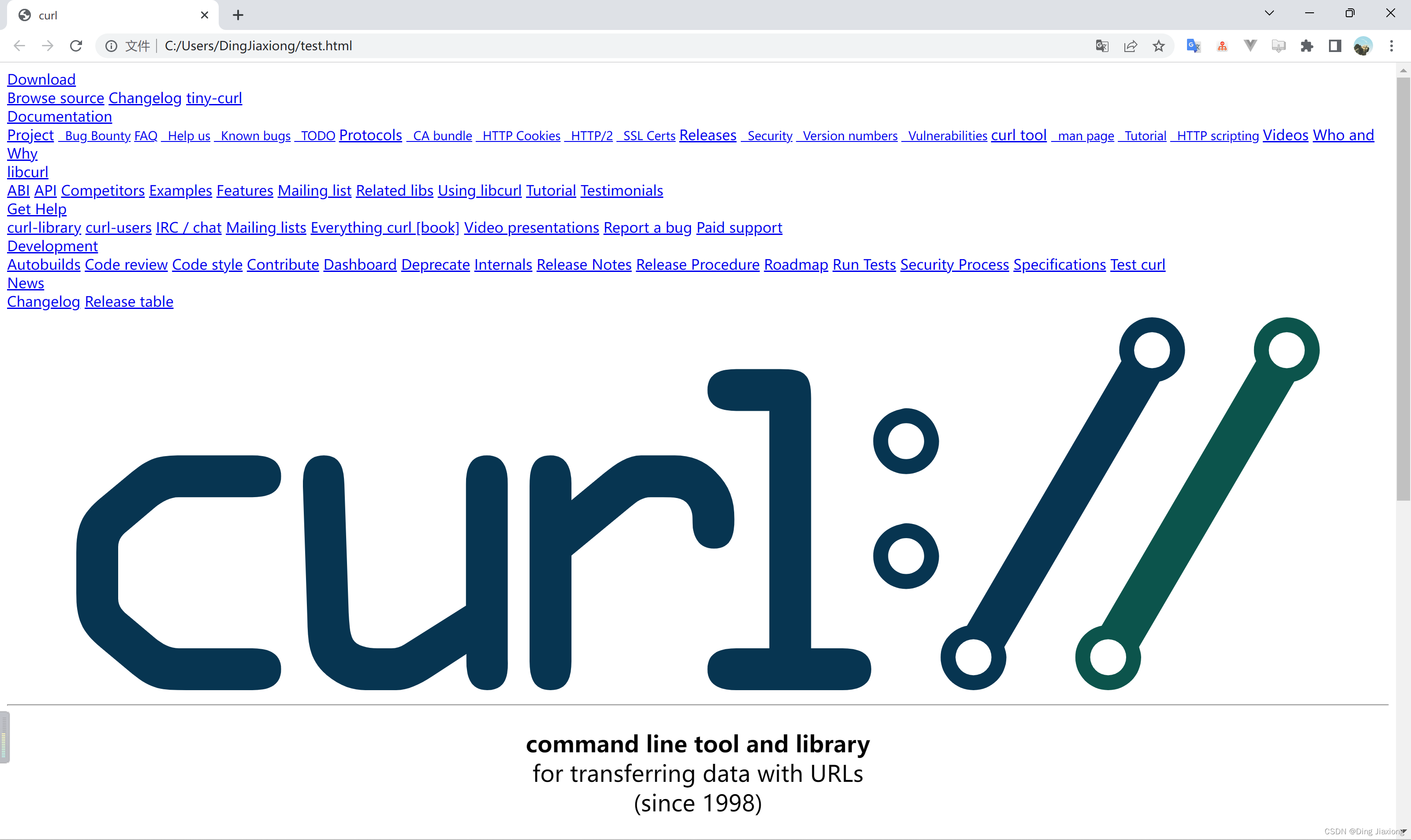Open Chrome's three-dot menu
1411x840 pixels.
pyautogui.click(x=1391, y=46)
